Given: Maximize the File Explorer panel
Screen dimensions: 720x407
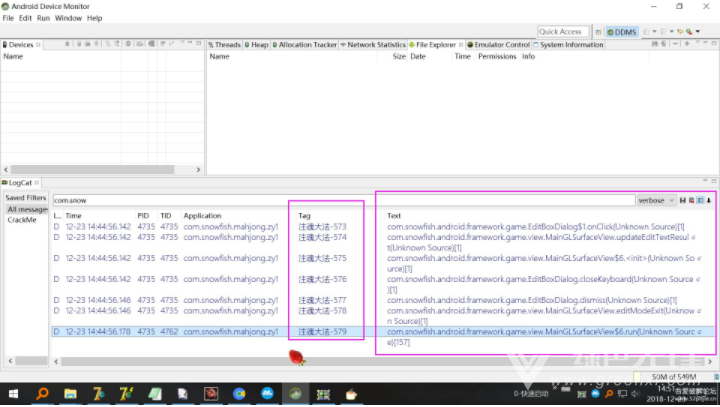Looking at the screenshot, I should (x=714, y=43).
